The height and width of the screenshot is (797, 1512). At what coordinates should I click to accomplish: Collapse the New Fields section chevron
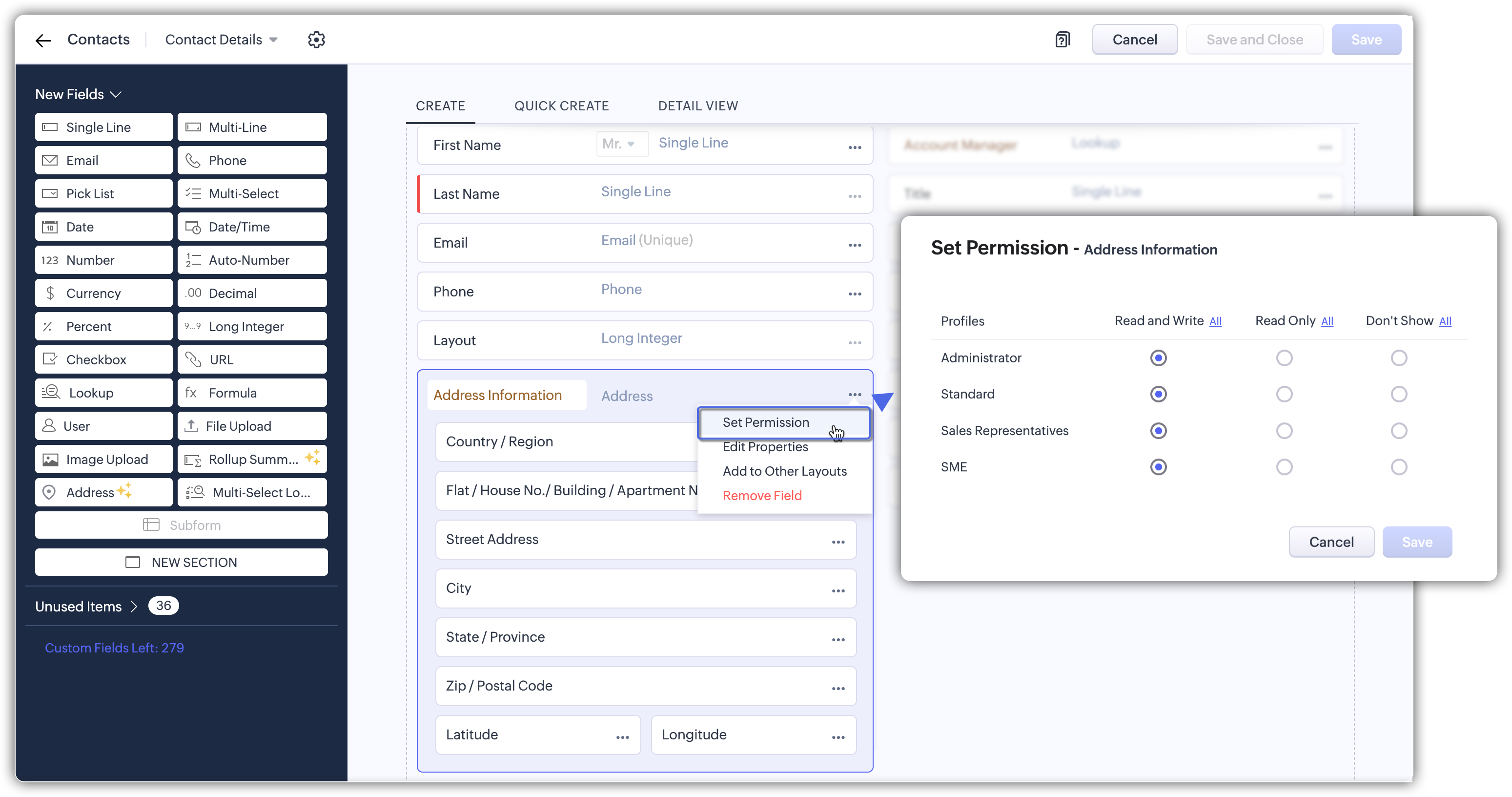(116, 95)
